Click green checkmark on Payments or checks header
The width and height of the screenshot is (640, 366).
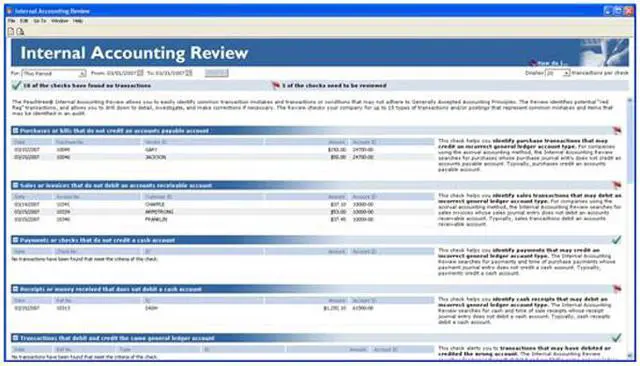pyautogui.click(x=617, y=240)
